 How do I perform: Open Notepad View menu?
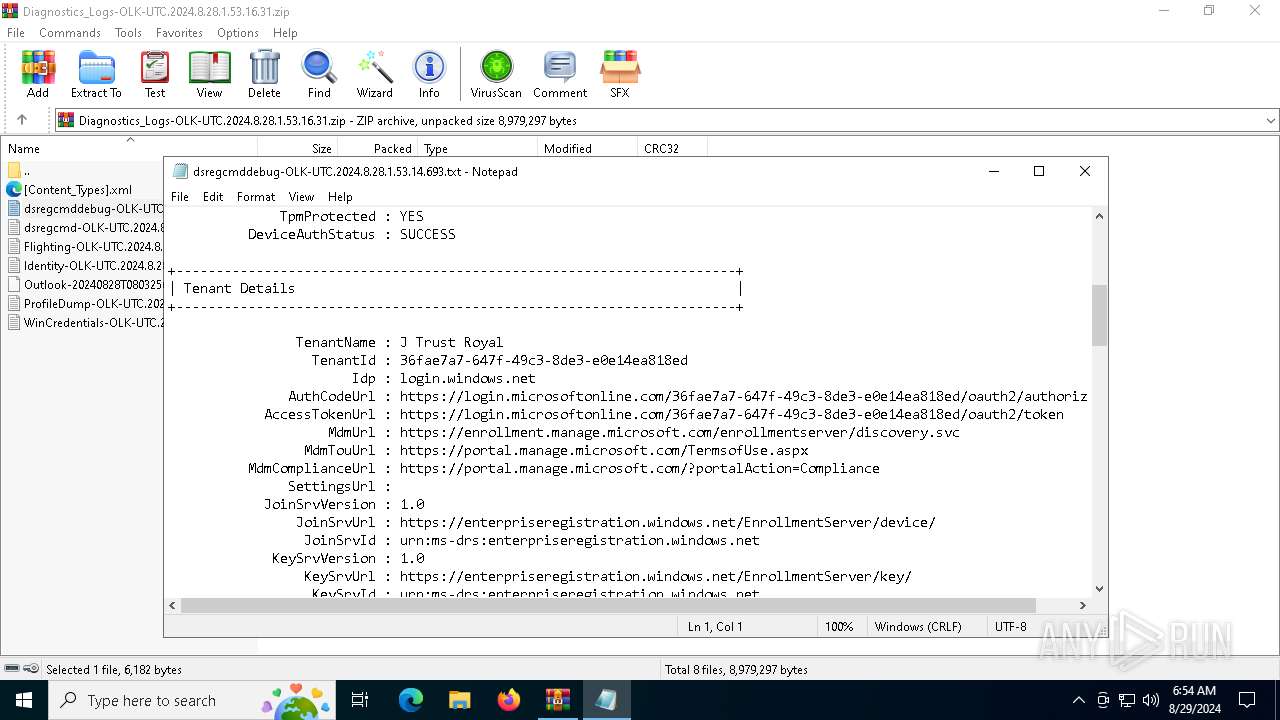click(301, 197)
